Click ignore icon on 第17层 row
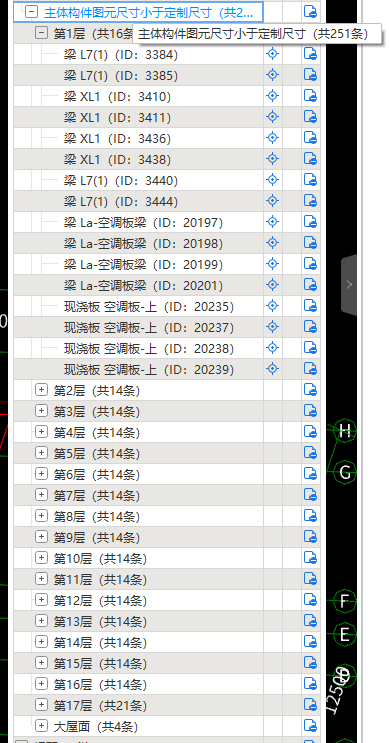389x743 pixels. point(310,705)
